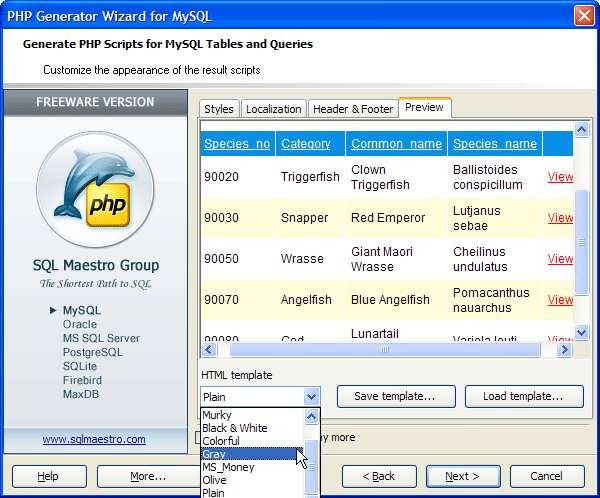The height and width of the screenshot is (498, 600).
Task: Click the Common_name column header link
Action: point(396,144)
